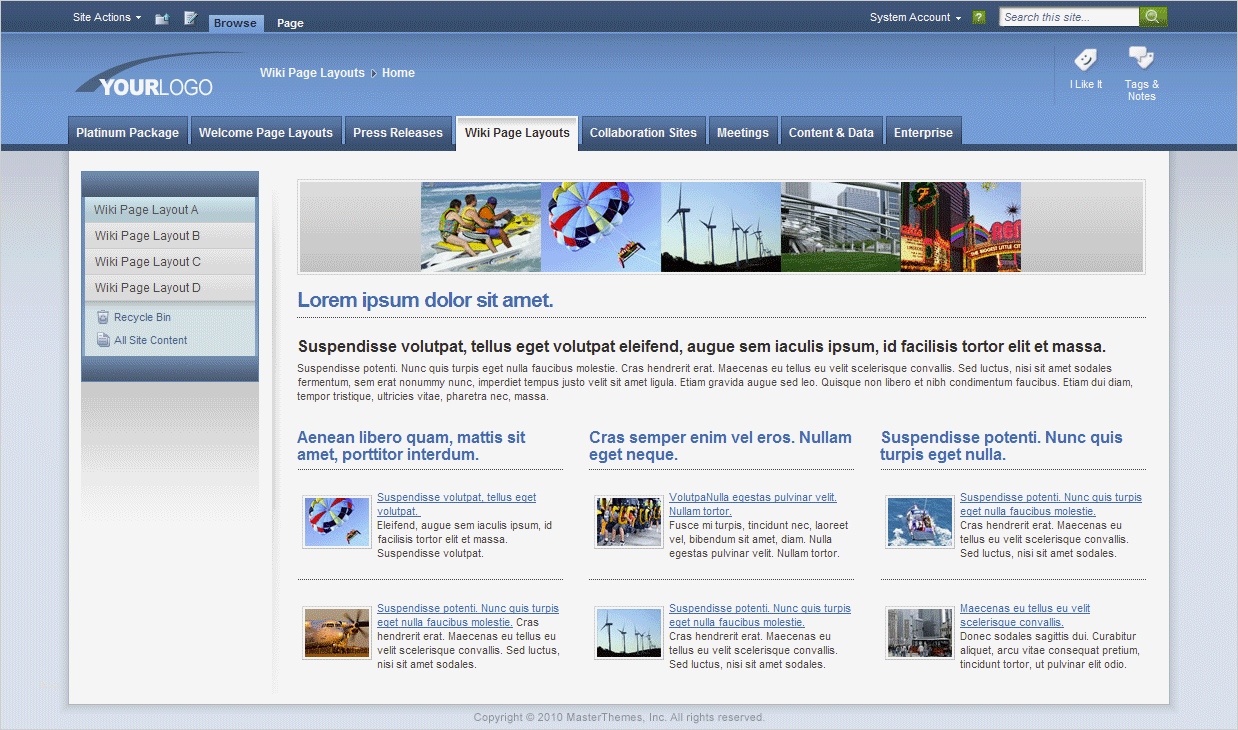The image size is (1238, 730).
Task: Open the Site Actions menu
Action: coord(103,17)
